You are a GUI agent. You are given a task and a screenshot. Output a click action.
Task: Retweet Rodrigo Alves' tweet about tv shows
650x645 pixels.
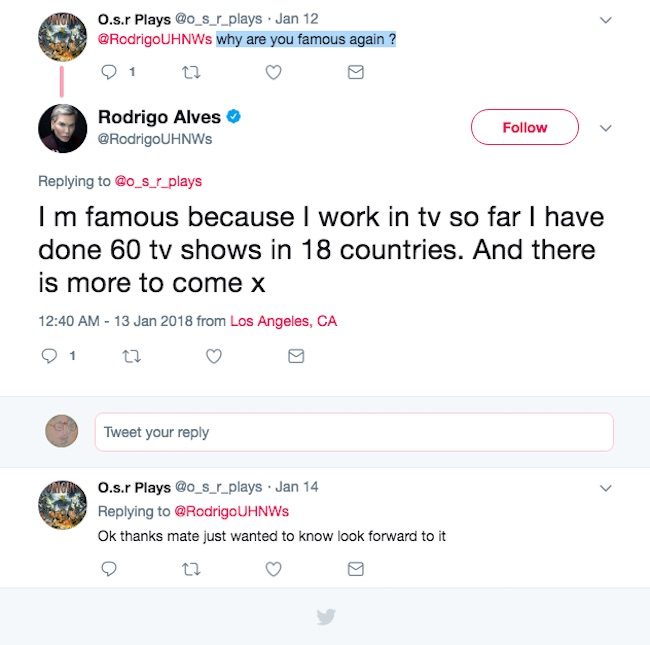pos(131,356)
